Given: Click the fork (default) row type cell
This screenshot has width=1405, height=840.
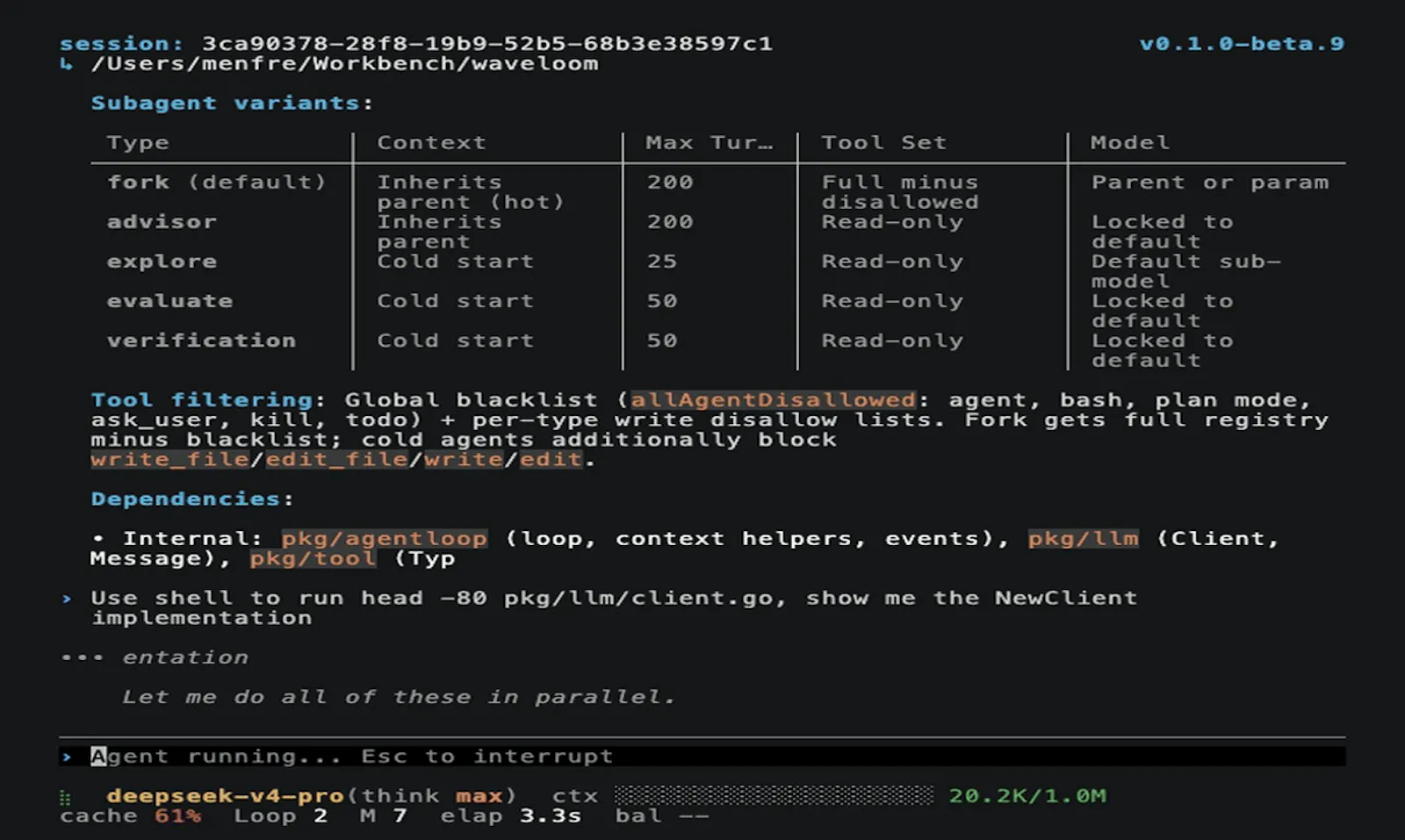Looking at the screenshot, I should click(217, 182).
